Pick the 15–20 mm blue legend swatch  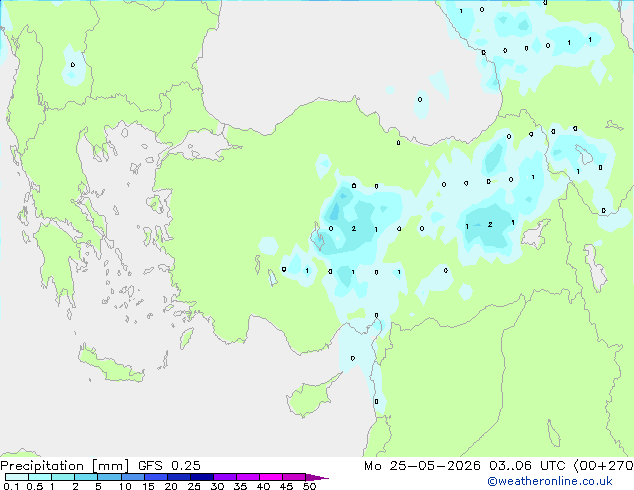[155, 477]
